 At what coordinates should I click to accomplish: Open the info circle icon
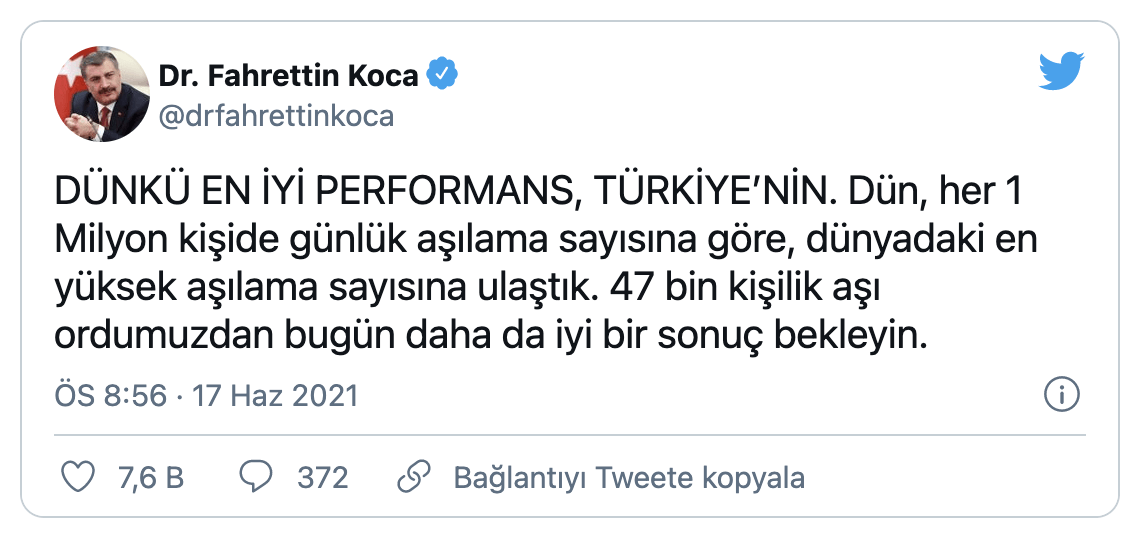(x=1060, y=395)
